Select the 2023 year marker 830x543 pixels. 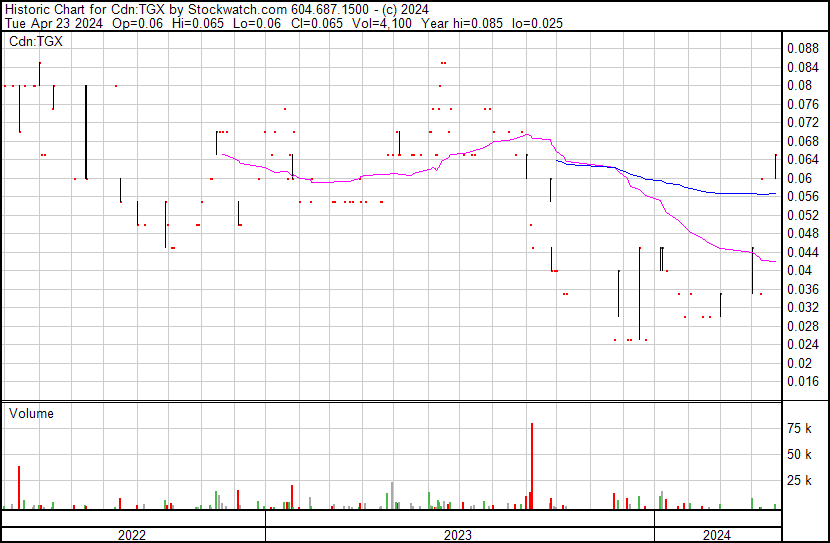(458, 535)
